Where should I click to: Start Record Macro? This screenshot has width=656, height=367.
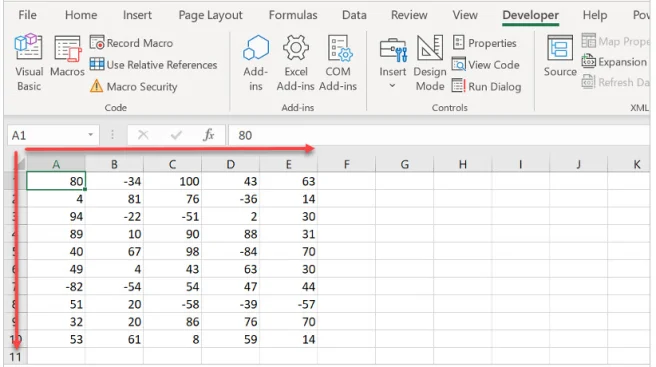[x=131, y=43]
